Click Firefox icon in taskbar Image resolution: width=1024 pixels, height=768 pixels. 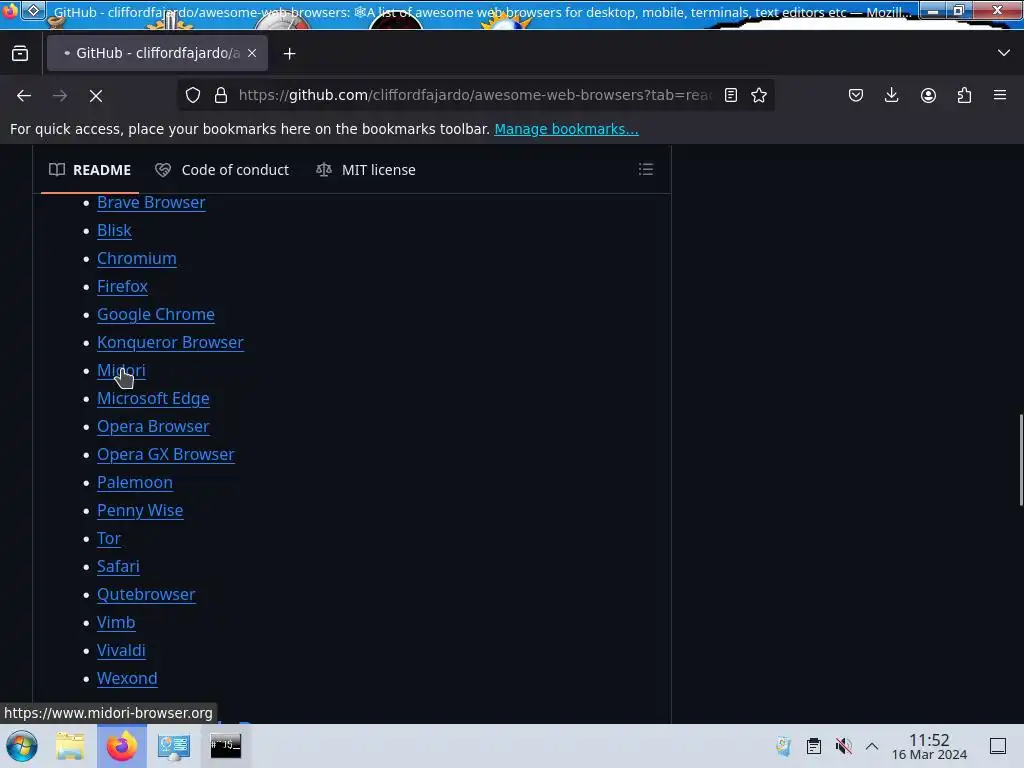coord(121,746)
